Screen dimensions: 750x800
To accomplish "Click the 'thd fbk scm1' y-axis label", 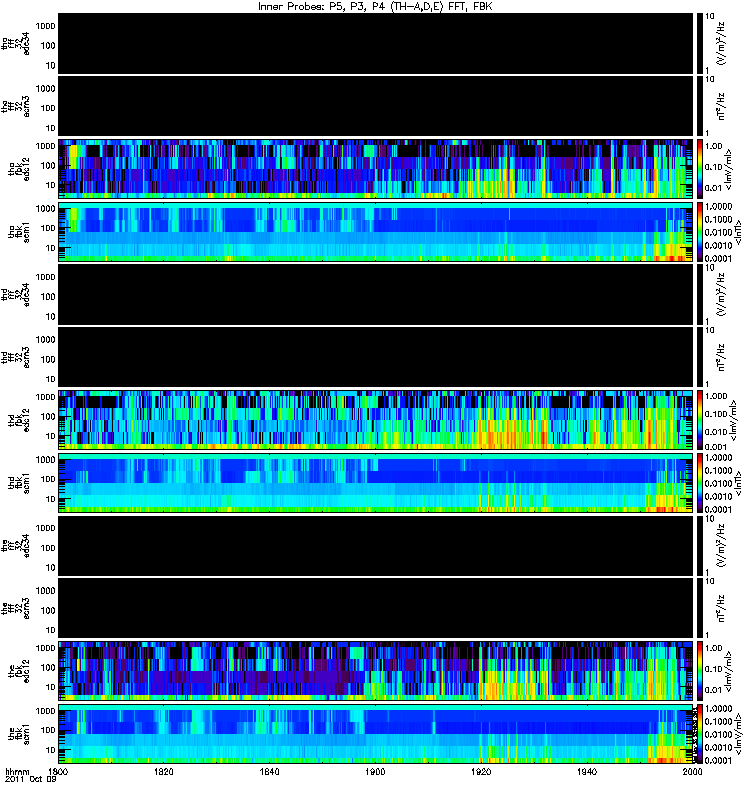I will point(19,483).
